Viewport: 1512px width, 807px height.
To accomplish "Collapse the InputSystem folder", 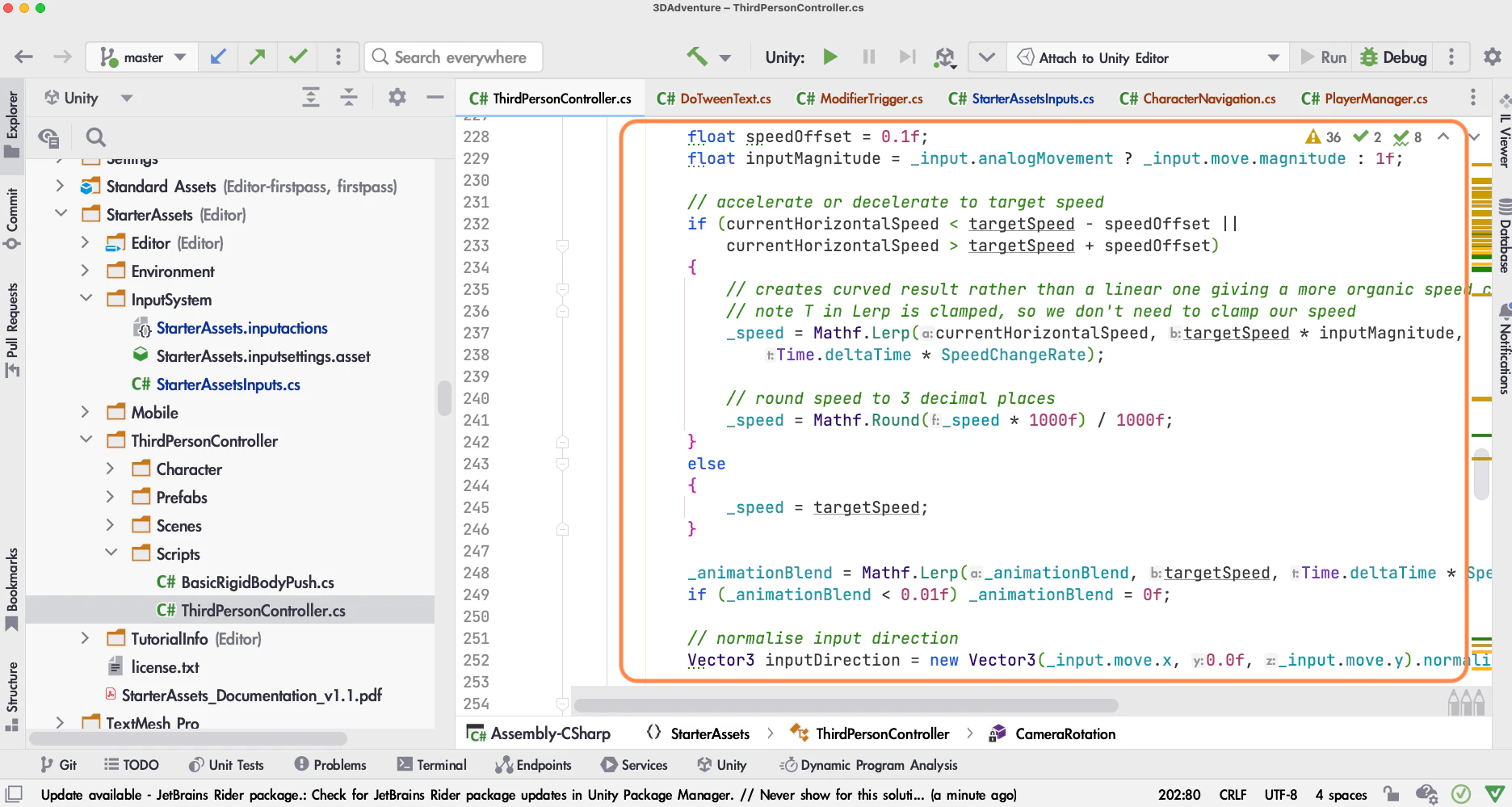I will tap(86, 299).
